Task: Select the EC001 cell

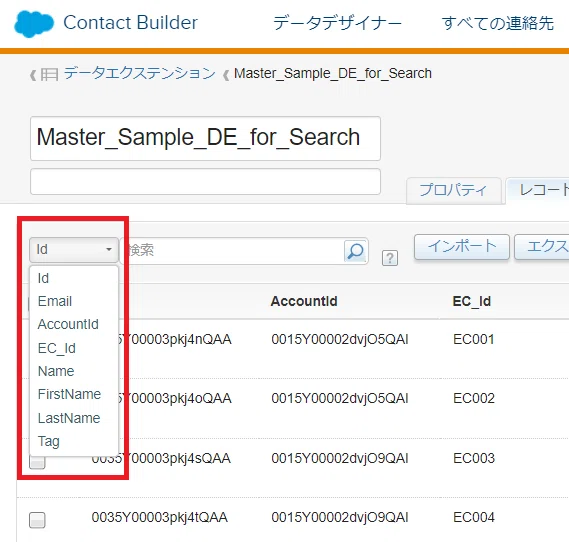Action: (474, 340)
